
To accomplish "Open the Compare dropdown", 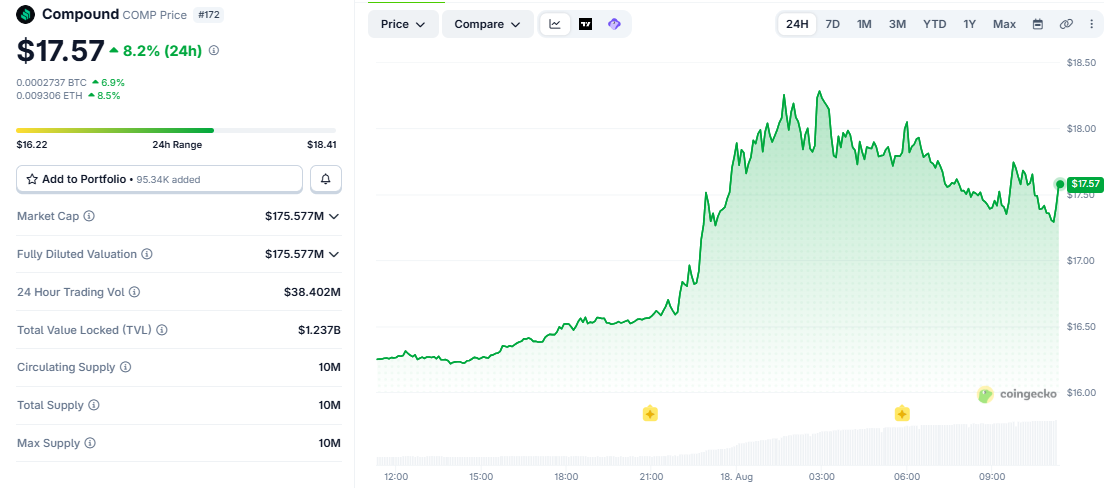I will (x=488, y=24).
